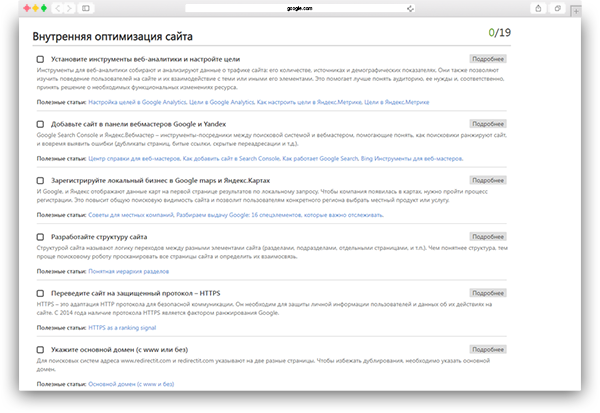Check 'Установите инструменты веб-аналитики' checkbox
The height and width of the screenshot is (413, 600).
[39, 60]
